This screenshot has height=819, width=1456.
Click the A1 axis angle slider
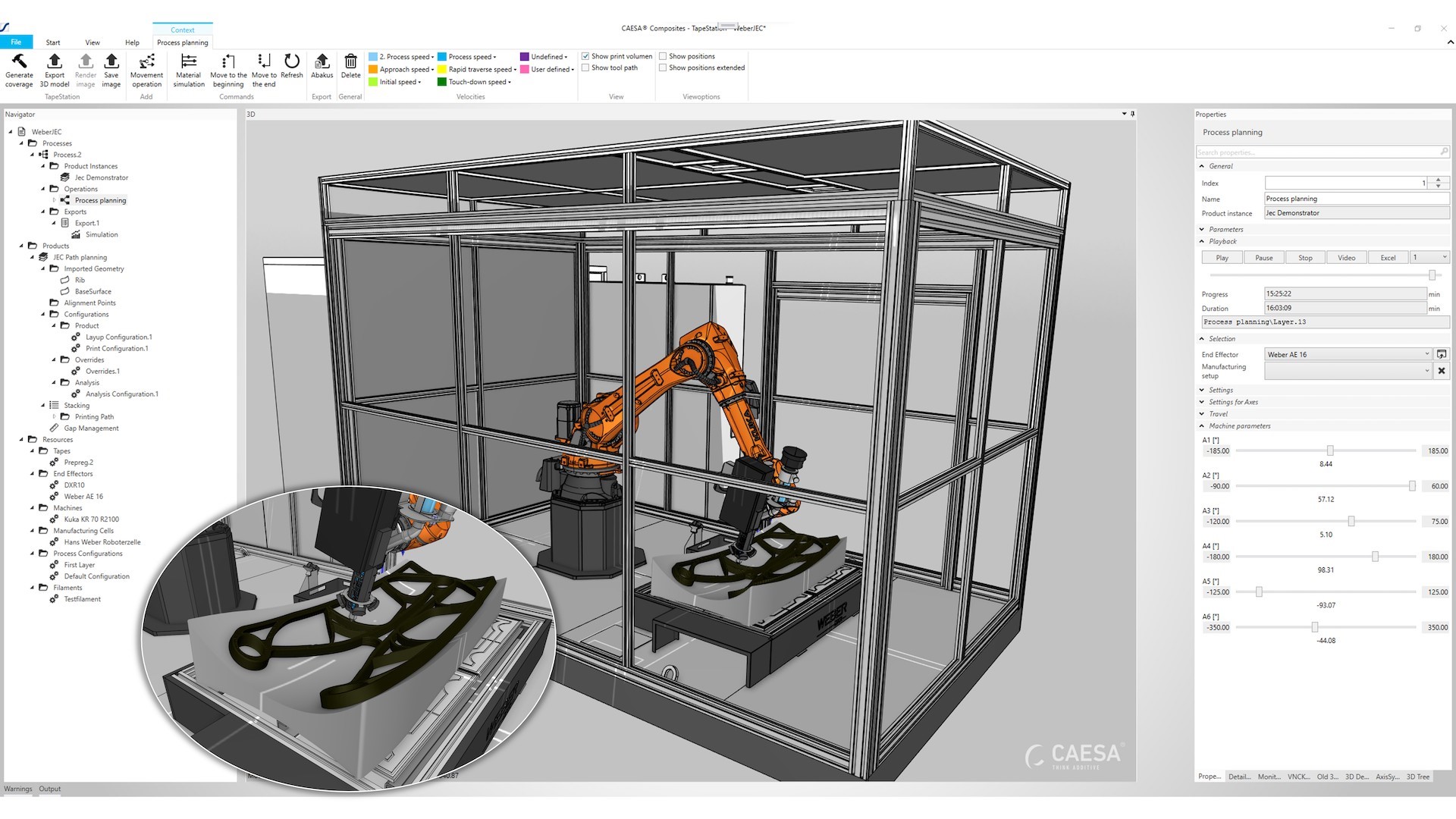1329,450
